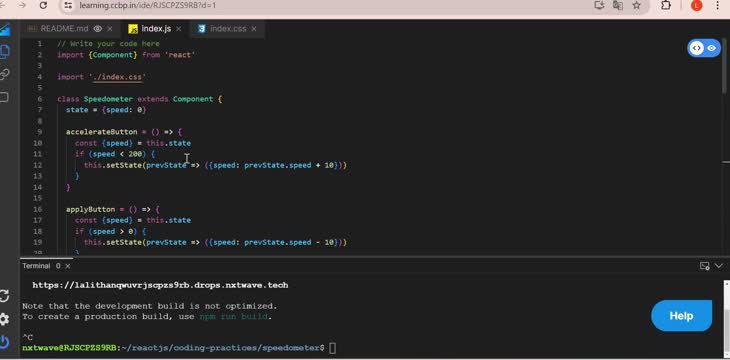Bookmark this page with the star icon
The width and height of the screenshot is (730, 360).
click(636, 6)
